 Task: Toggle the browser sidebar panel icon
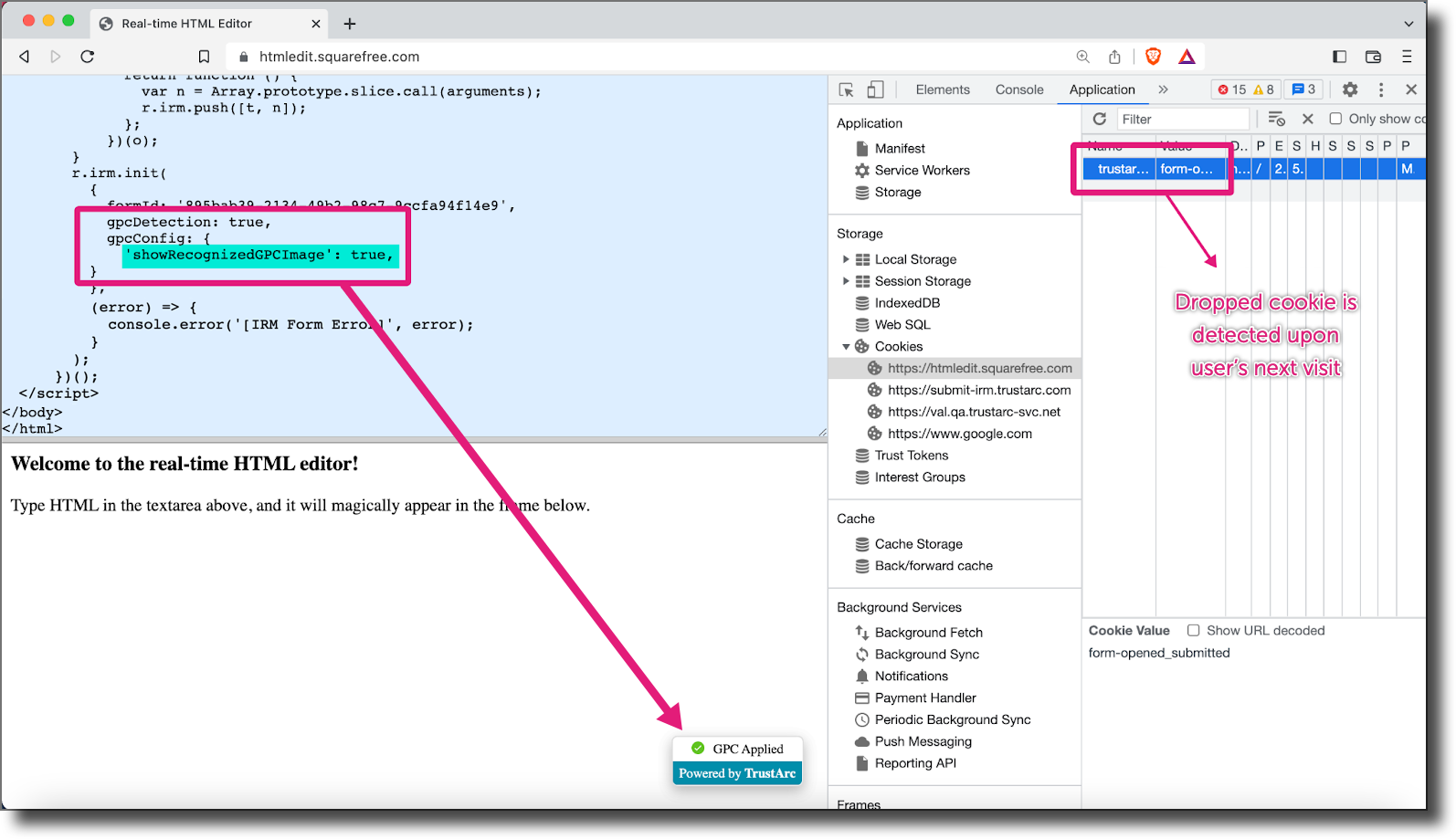point(1340,57)
